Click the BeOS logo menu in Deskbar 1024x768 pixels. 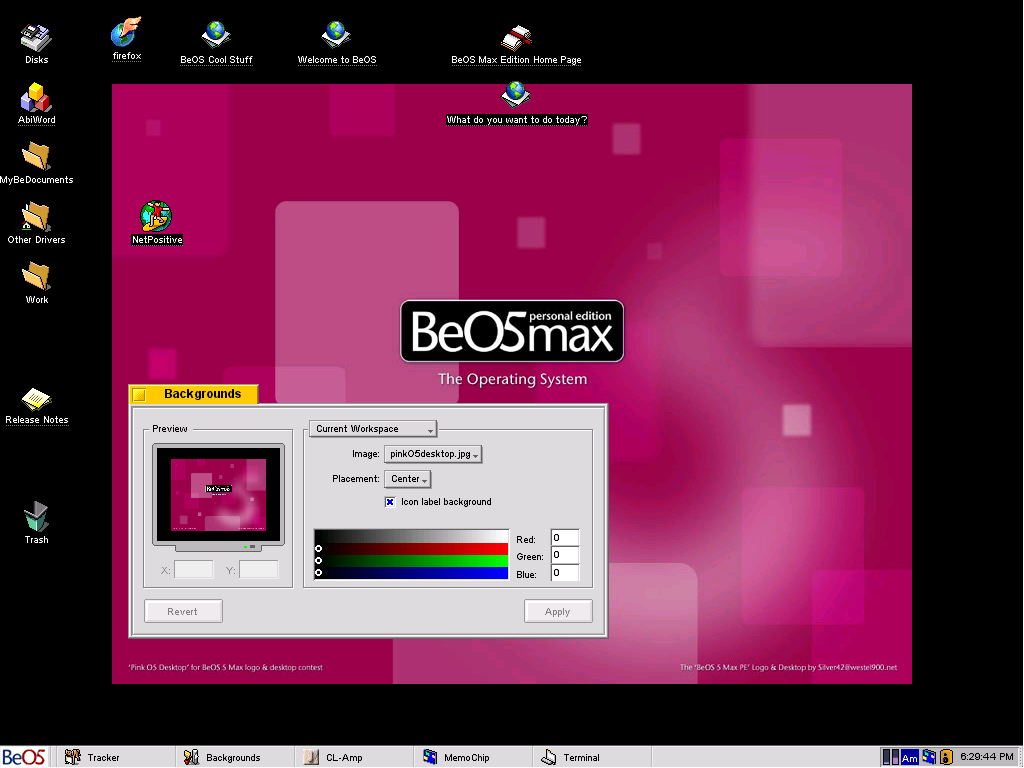point(24,757)
